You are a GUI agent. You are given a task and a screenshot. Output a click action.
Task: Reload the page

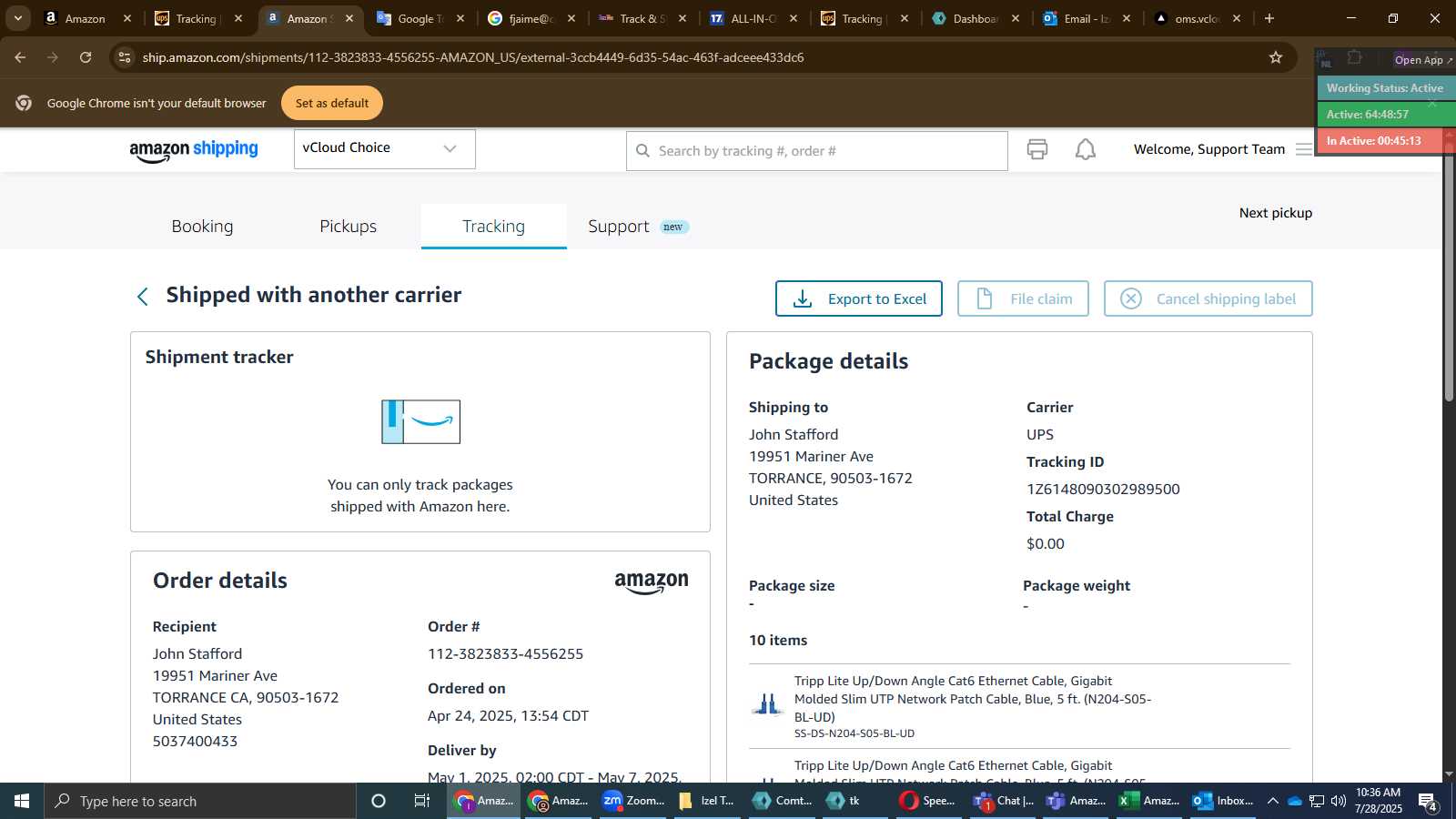(x=86, y=57)
